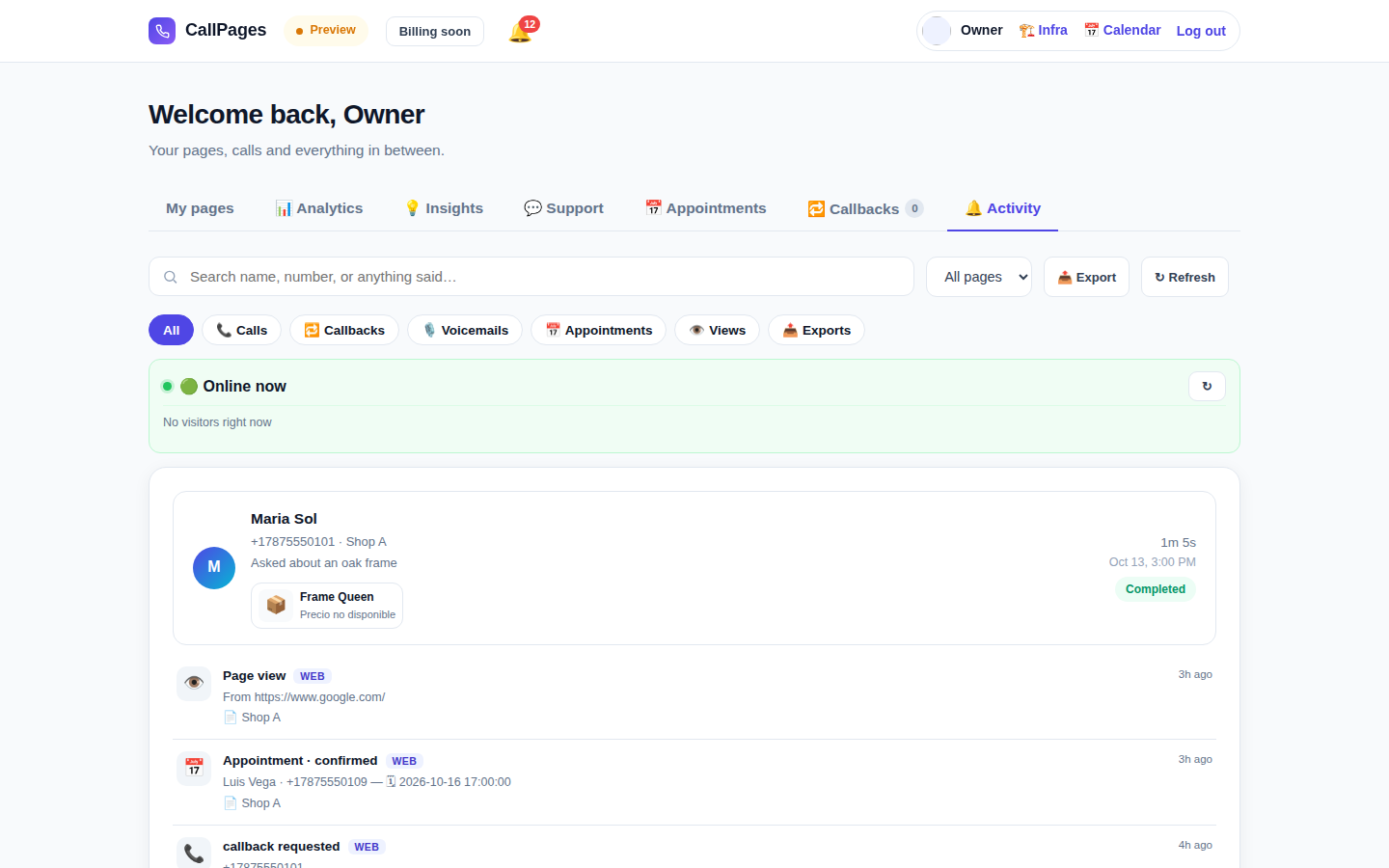Click document icon beside appointment's Shop A
This screenshot has height=868, width=1389.
point(230,803)
